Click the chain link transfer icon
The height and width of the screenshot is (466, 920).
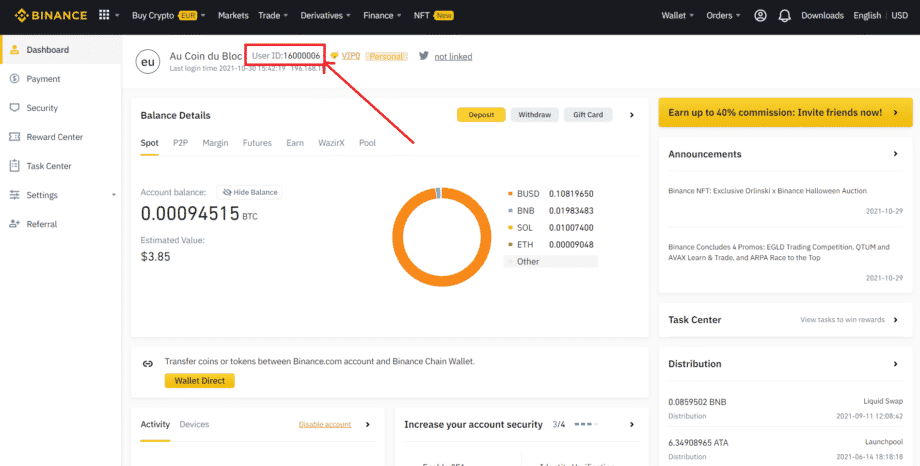coord(148,364)
